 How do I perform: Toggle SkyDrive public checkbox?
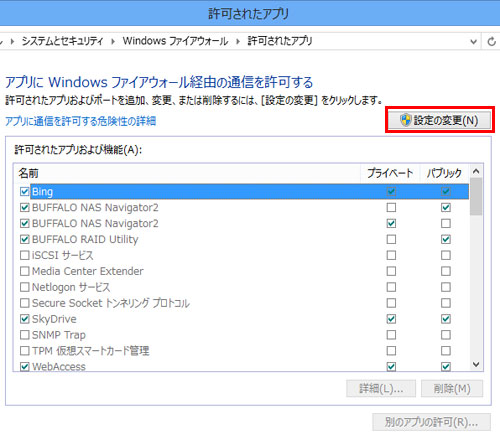[x=446, y=319]
